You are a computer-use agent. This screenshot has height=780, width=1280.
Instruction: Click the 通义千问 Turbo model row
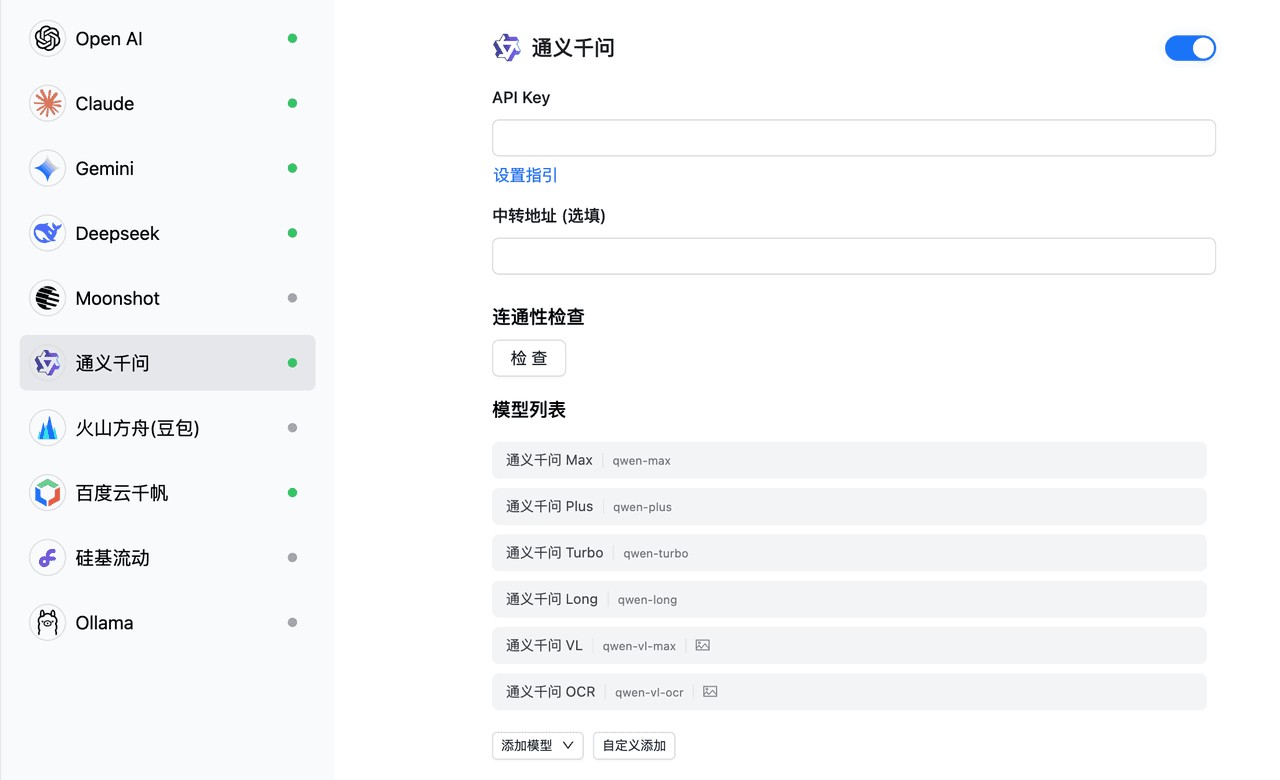[x=849, y=553]
